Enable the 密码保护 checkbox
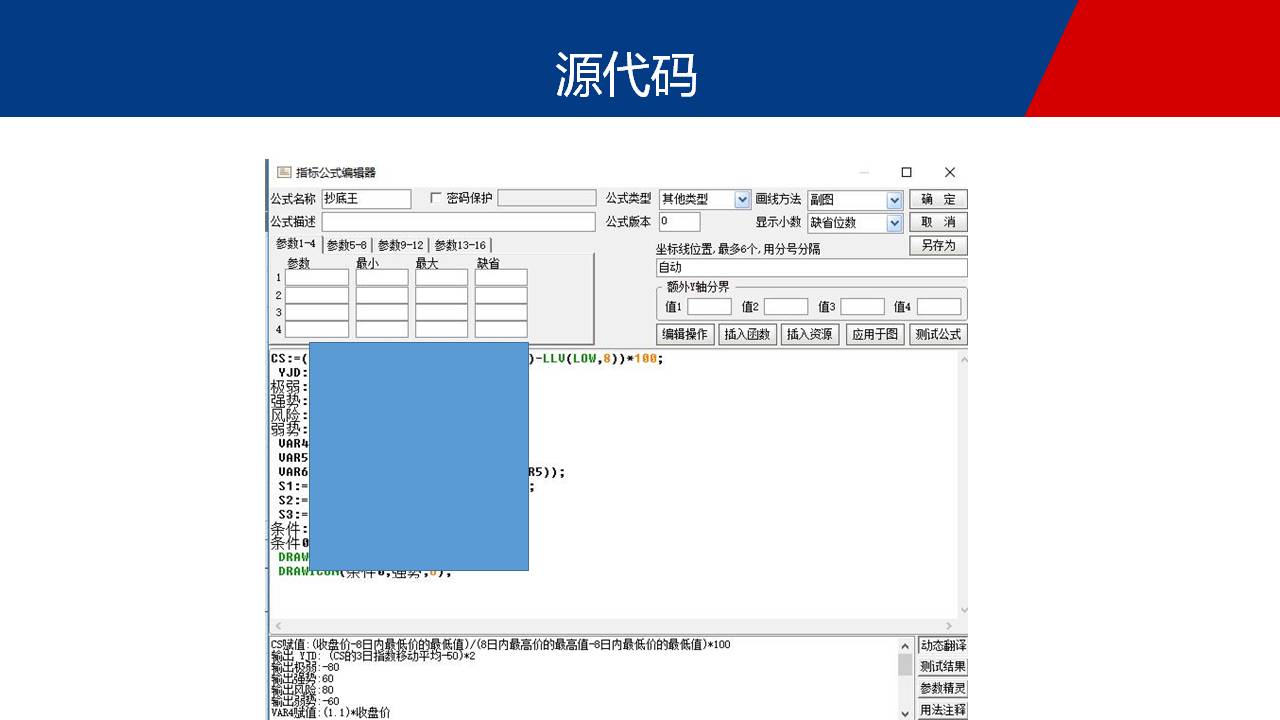The height and width of the screenshot is (720, 1280). tap(435, 198)
